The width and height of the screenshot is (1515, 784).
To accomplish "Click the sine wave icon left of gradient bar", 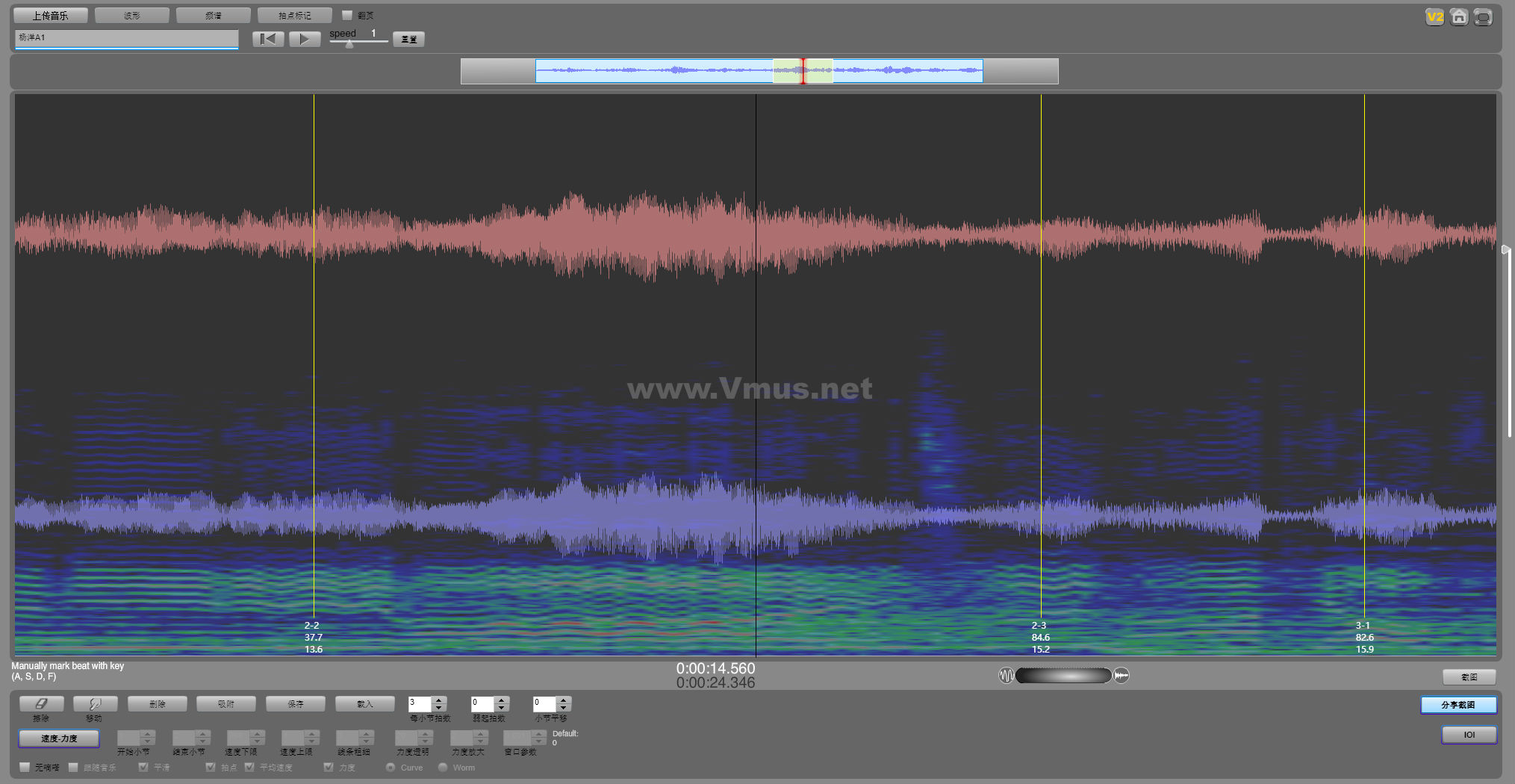I will click(1006, 676).
